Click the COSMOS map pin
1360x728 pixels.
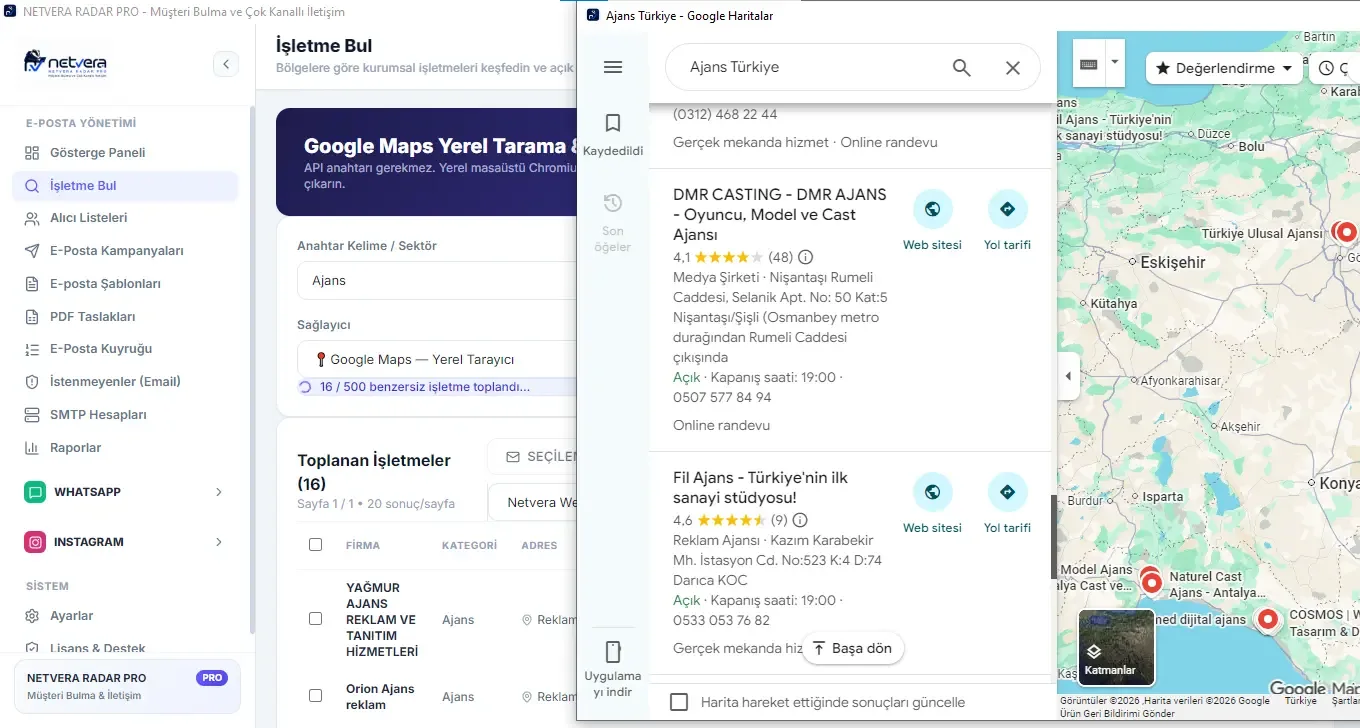[x=1268, y=619]
